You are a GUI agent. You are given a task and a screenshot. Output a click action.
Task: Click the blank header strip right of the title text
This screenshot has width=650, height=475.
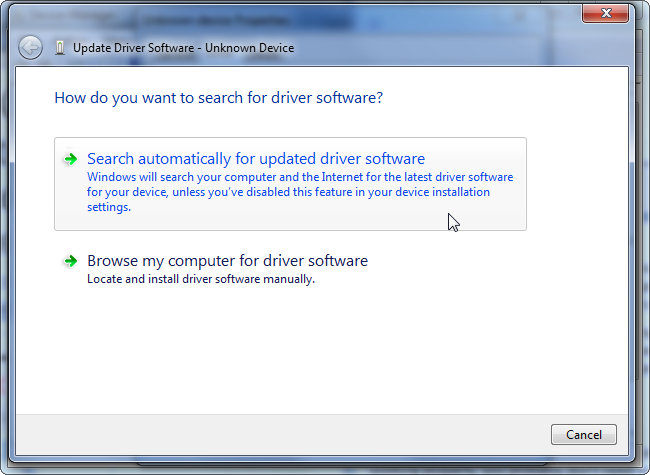coord(450,47)
